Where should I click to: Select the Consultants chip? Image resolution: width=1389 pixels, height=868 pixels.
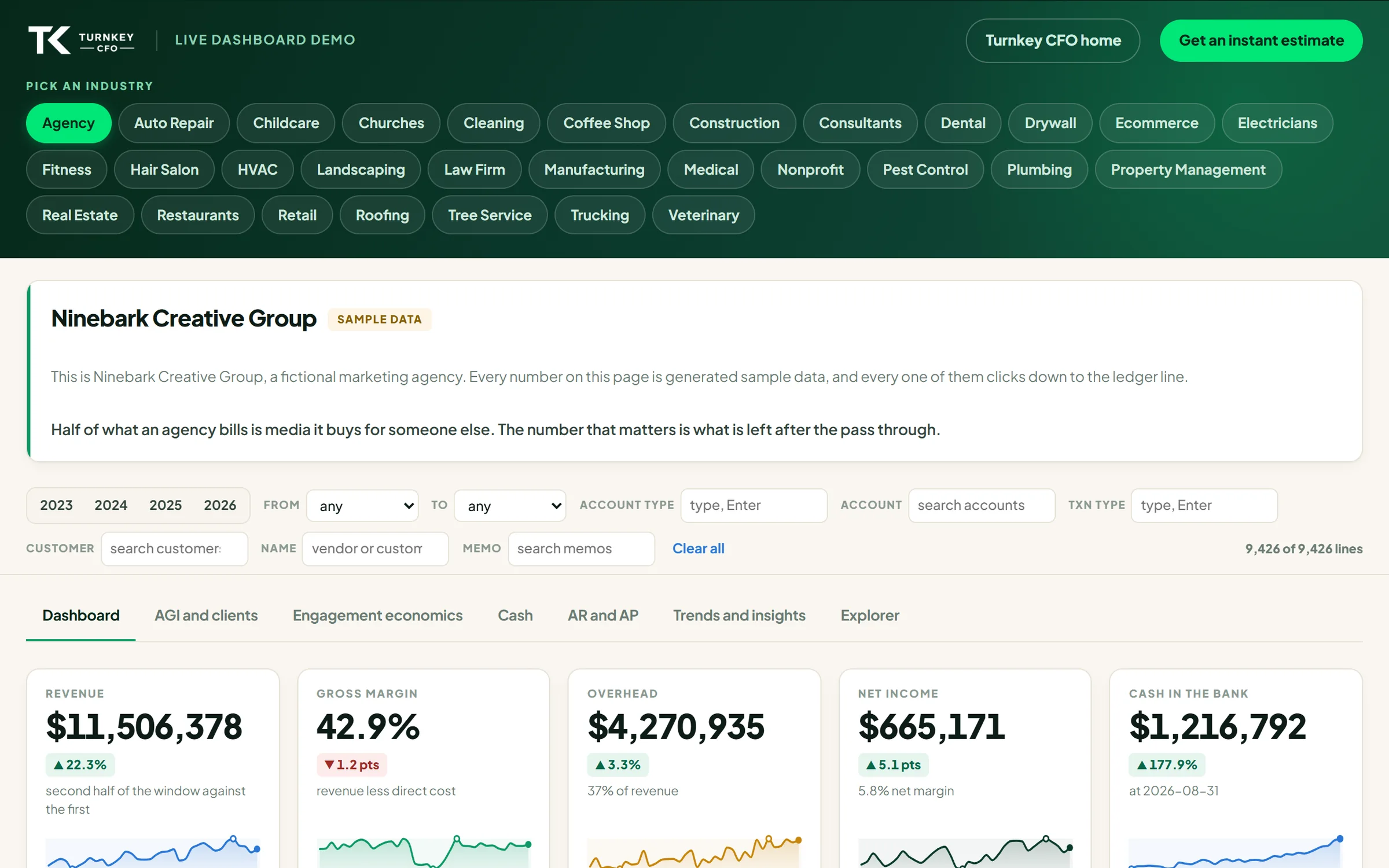click(x=860, y=123)
